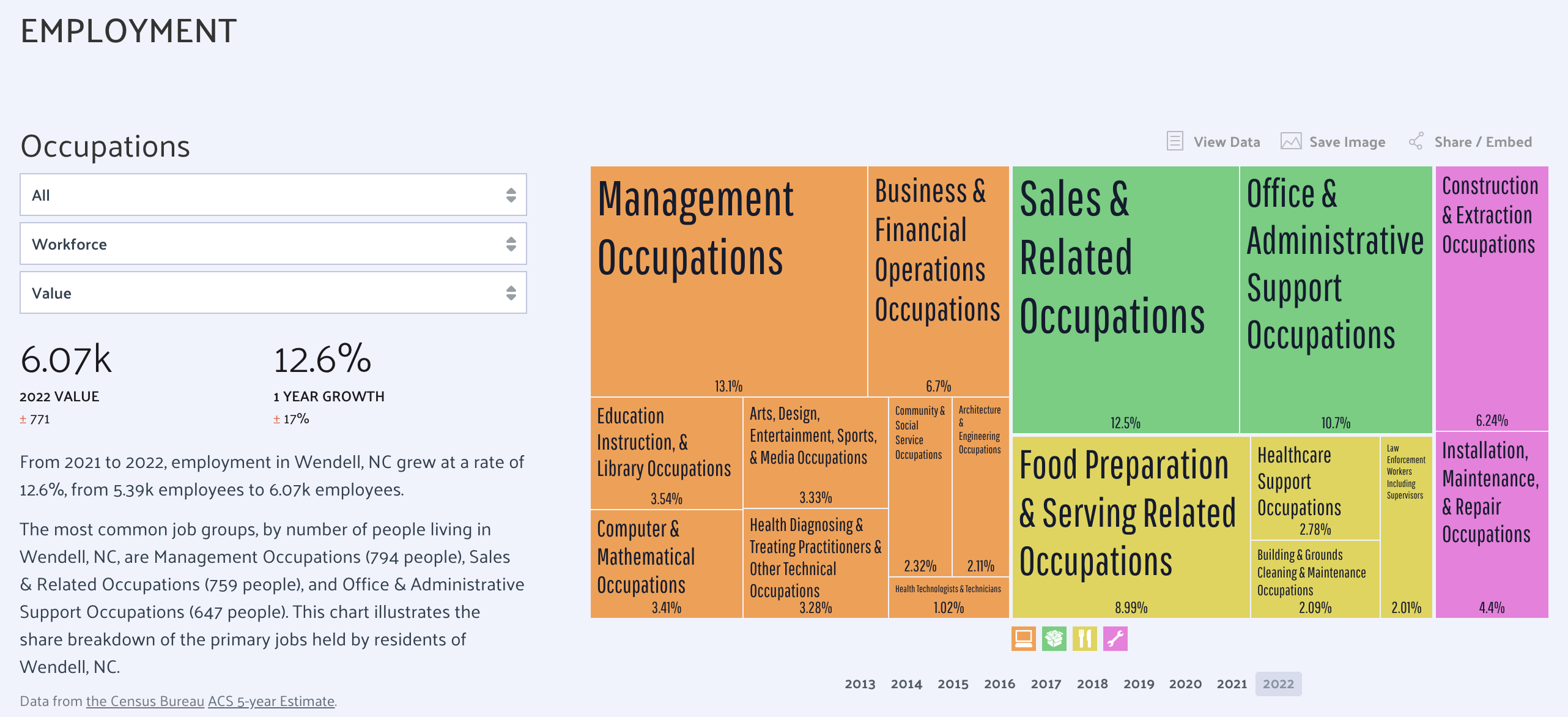Toggle the pink wrench category legend icon
Screen dimensions: 1568x717
coord(1115,639)
